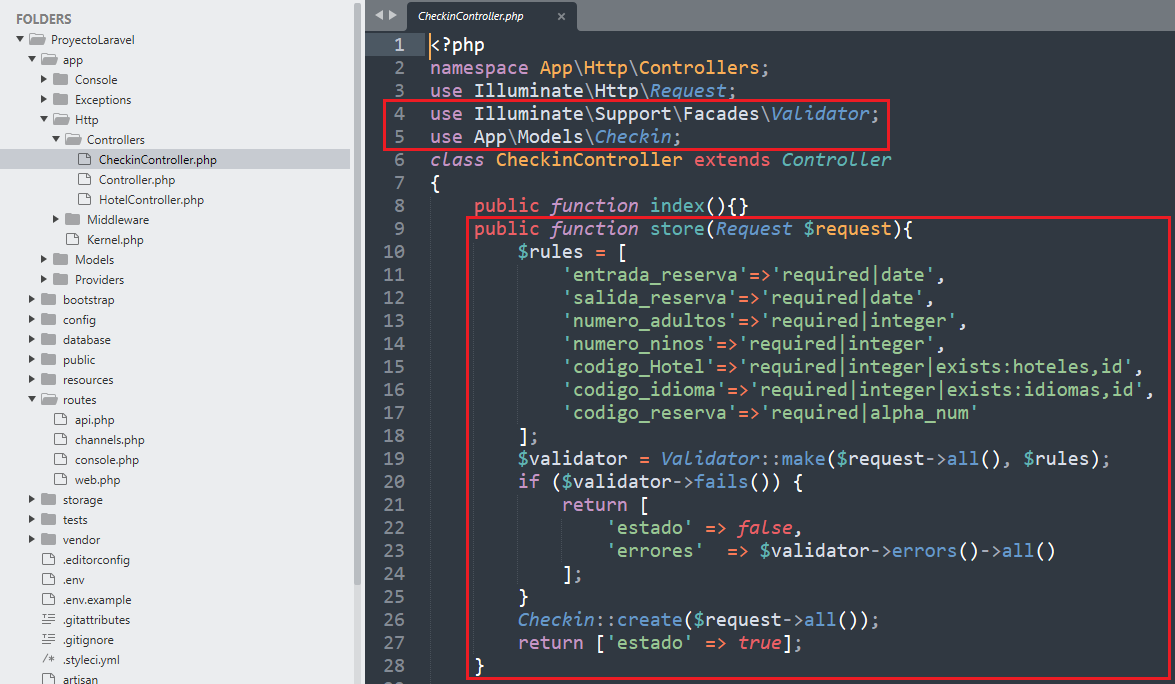This screenshot has width=1175, height=684.
Task: Collapse the app folder
Action: tap(32, 60)
